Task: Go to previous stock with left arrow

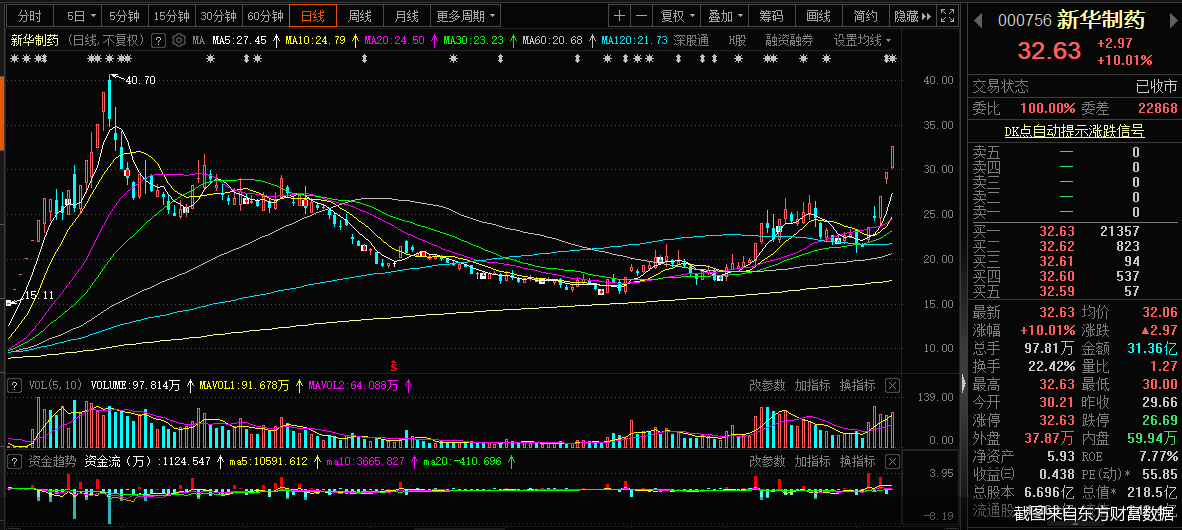Action: (977, 21)
